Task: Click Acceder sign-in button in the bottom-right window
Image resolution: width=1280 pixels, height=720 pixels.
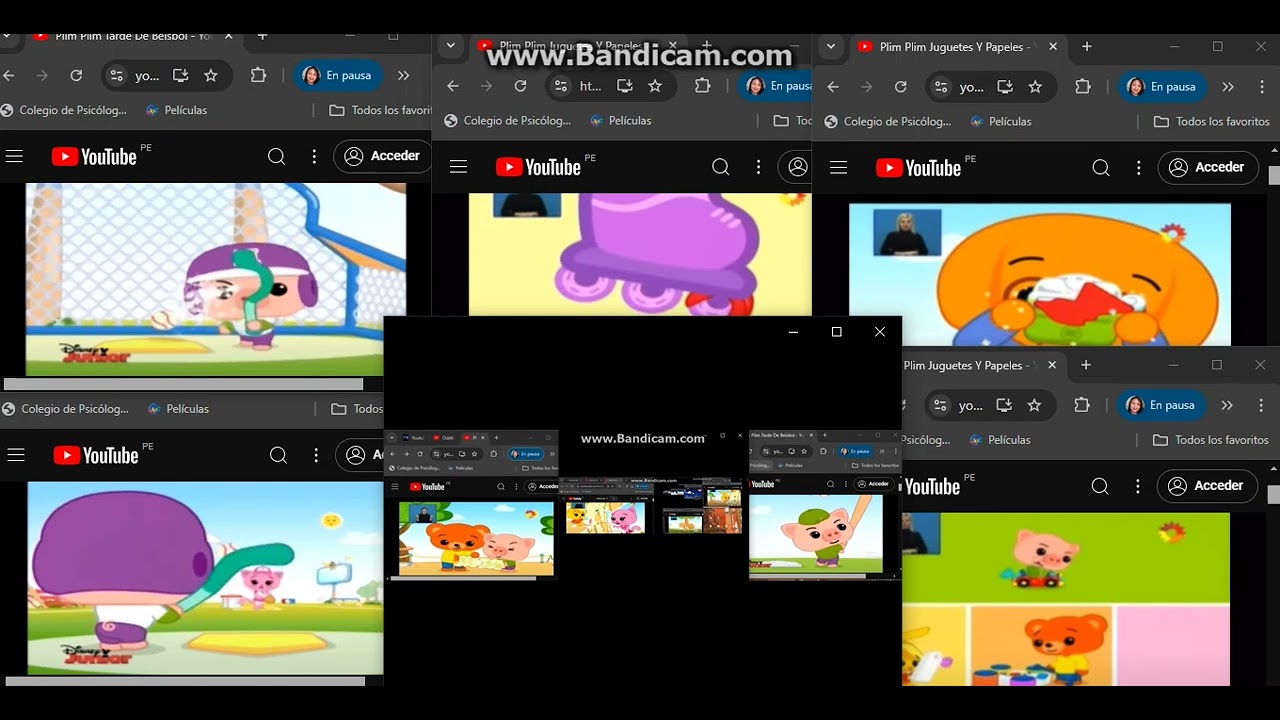Action: click(x=1206, y=486)
